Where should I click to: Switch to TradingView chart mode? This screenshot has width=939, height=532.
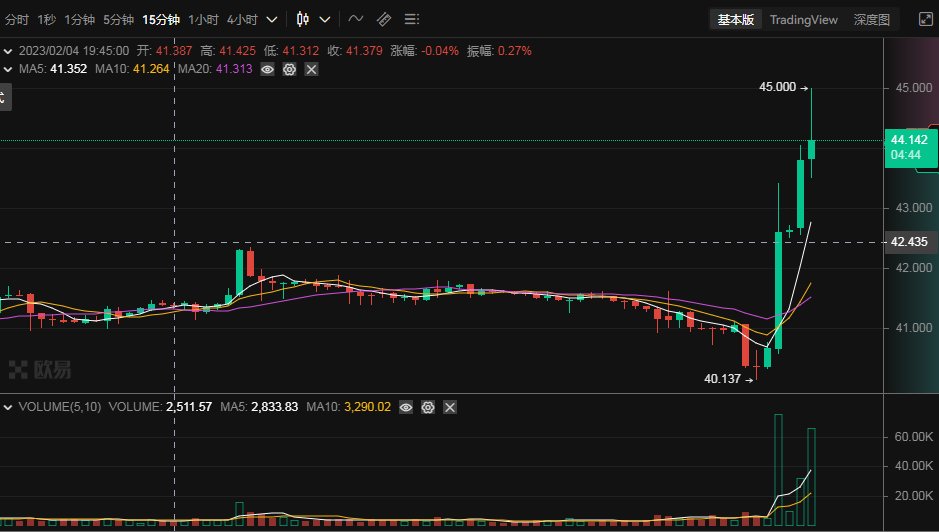pyautogui.click(x=804, y=20)
